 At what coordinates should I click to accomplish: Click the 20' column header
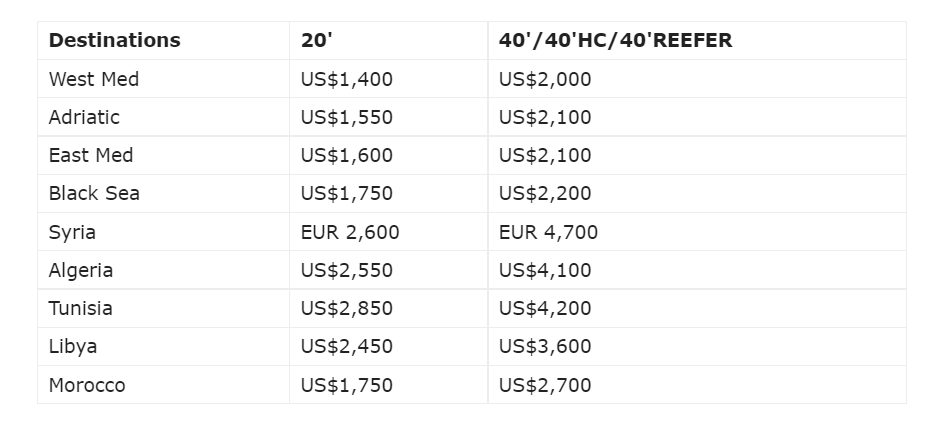(317, 41)
